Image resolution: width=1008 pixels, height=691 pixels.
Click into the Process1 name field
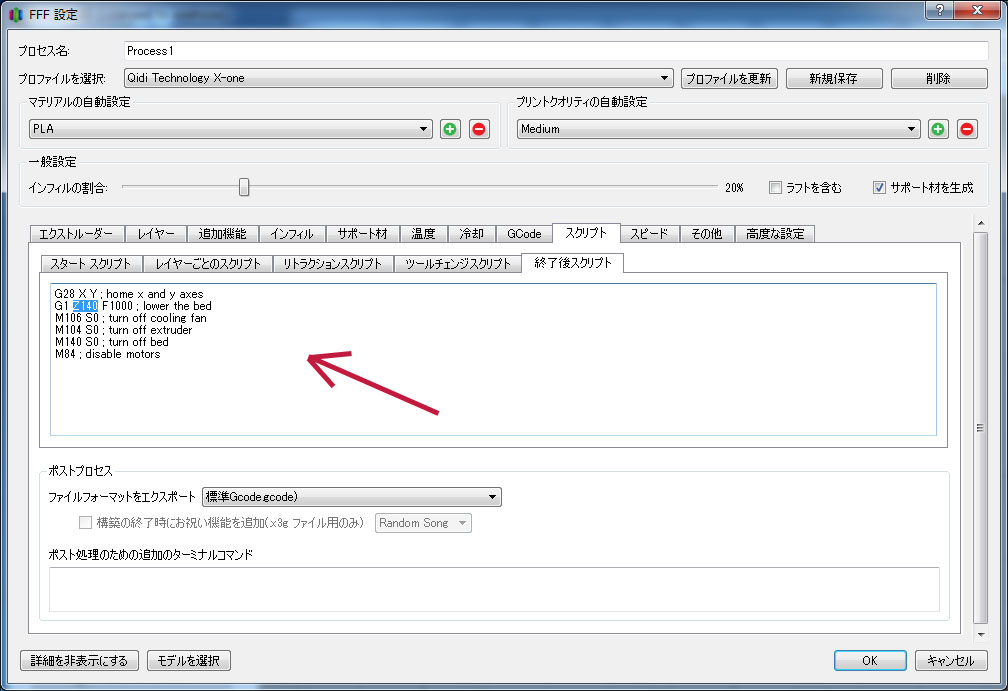coord(555,50)
